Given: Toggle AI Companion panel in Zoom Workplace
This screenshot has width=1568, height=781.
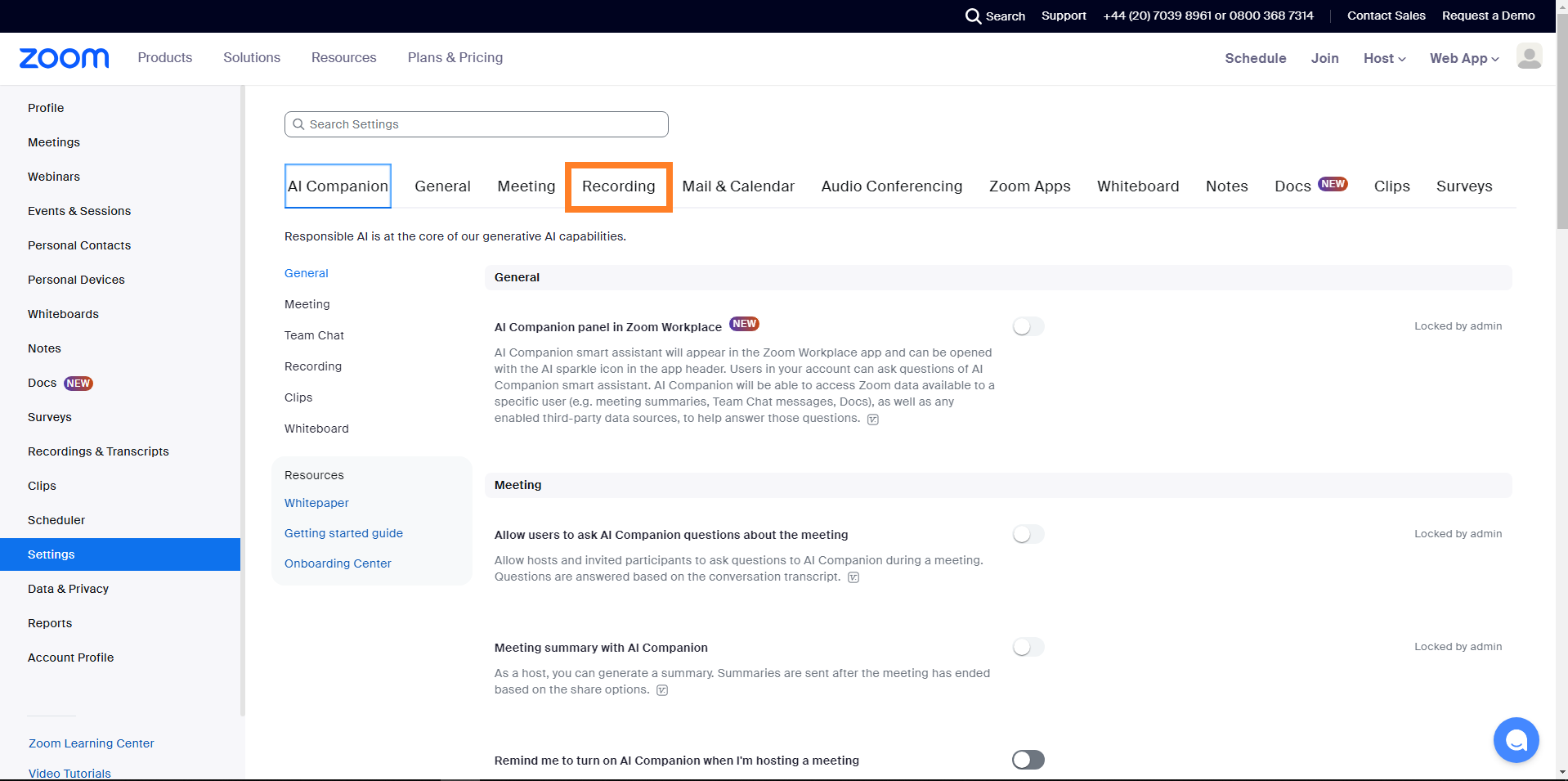Looking at the screenshot, I should coord(1028,327).
